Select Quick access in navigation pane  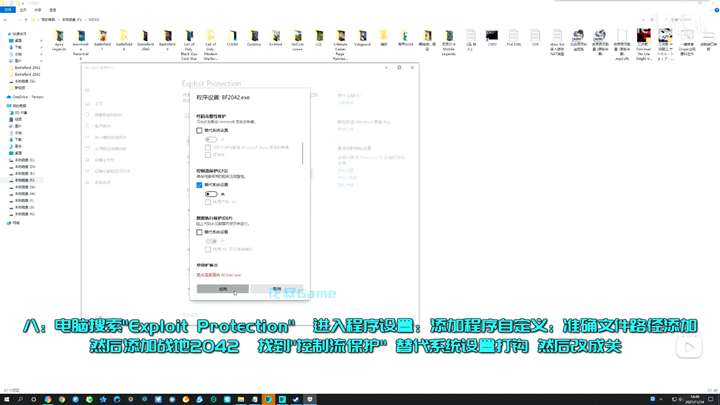click(x=18, y=34)
